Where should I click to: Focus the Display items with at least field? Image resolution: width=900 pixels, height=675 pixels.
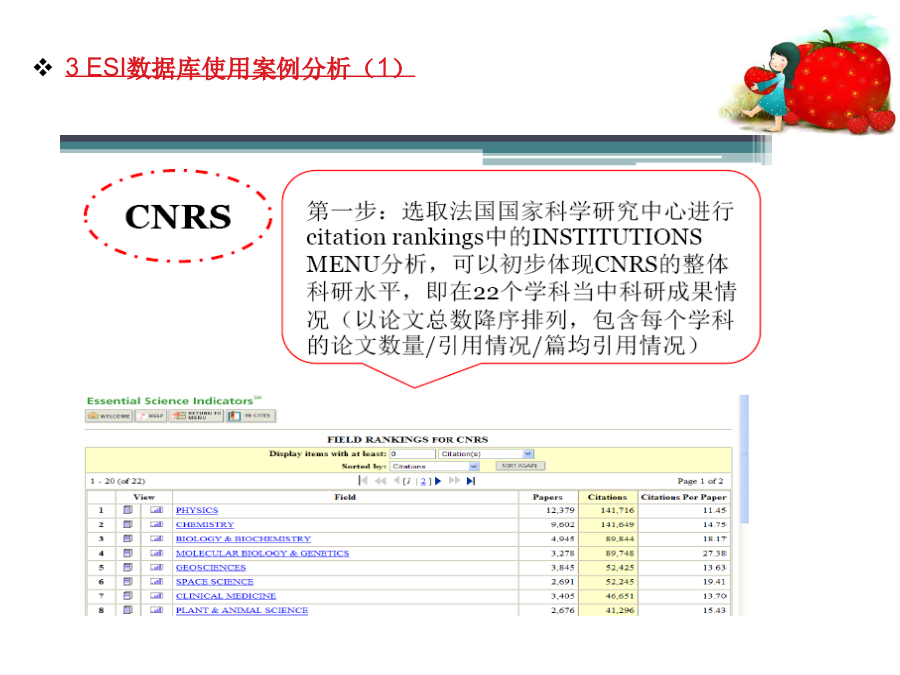click(x=412, y=453)
